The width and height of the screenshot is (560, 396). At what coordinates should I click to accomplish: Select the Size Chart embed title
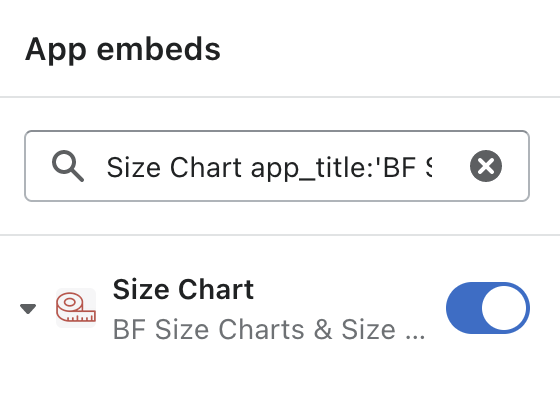click(183, 289)
